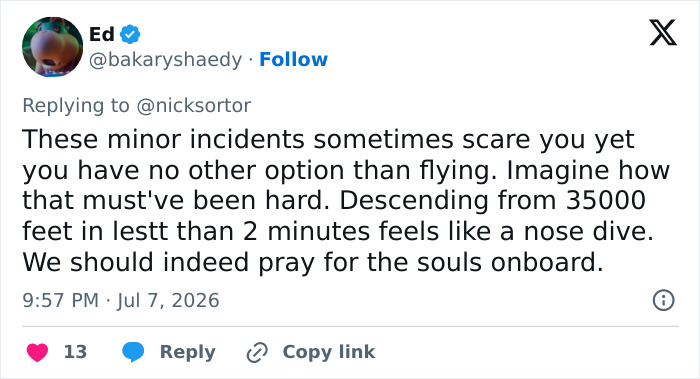Click the chain link icon
Image resolution: width=700 pixels, height=379 pixels.
pos(258,352)
